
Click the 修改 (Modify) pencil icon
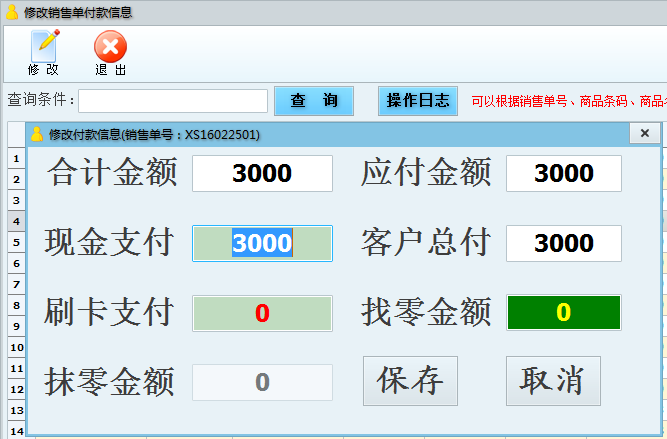tap(44, 46)
